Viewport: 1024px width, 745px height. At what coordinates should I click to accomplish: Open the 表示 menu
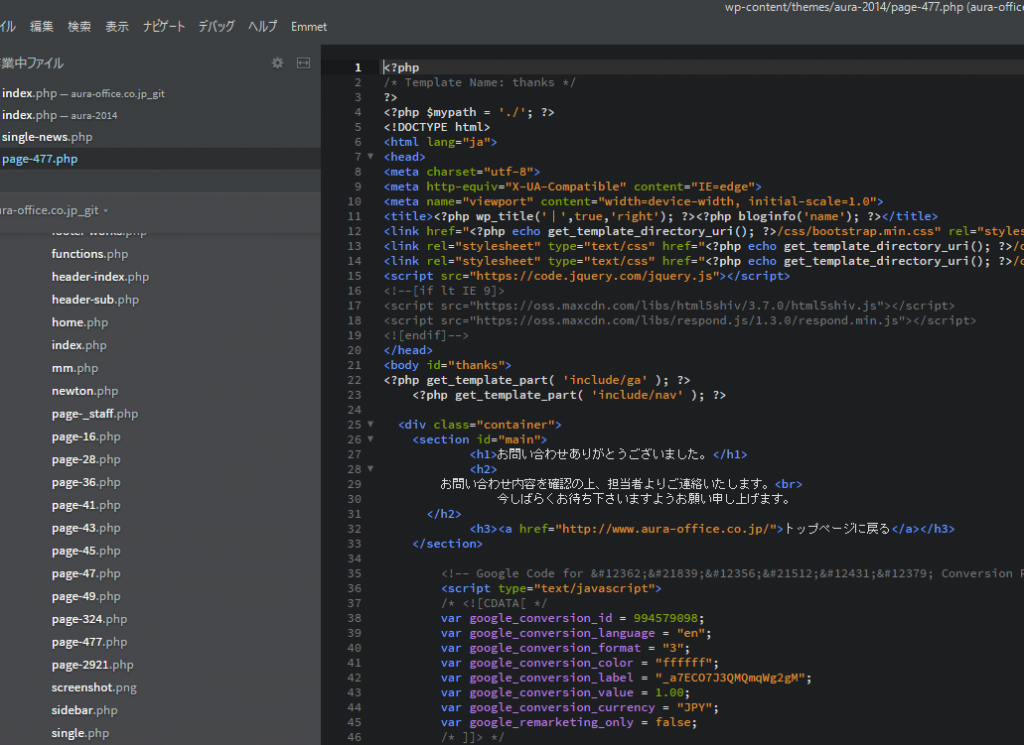tap(118, 27)
